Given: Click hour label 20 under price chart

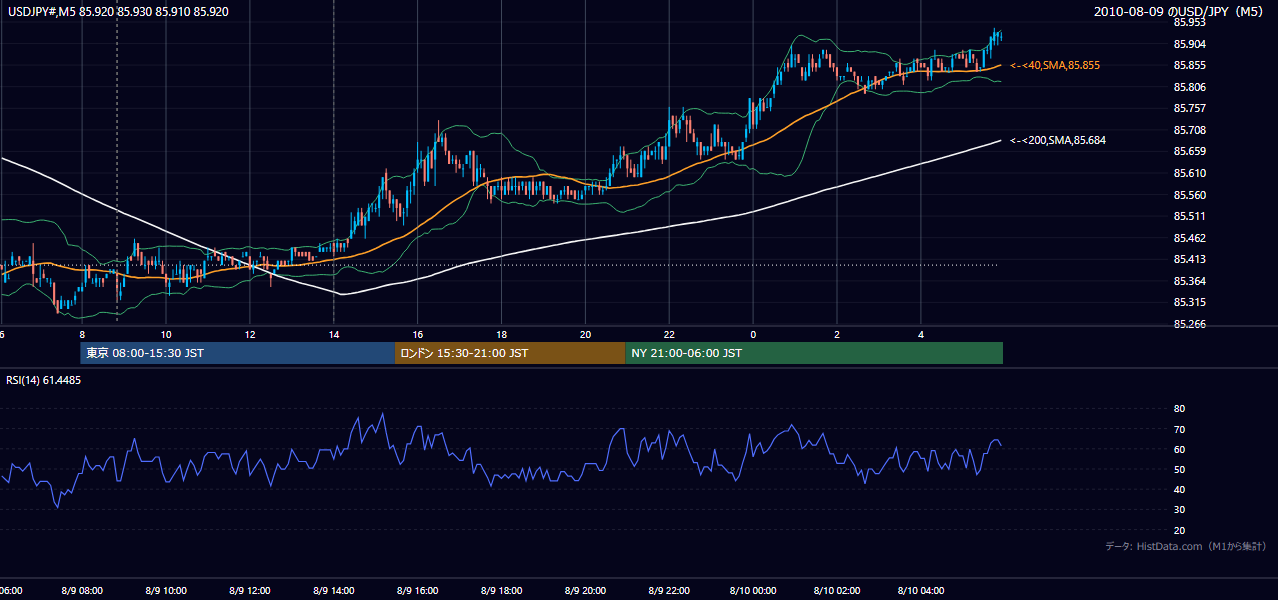Looking at the screenshot, I should coord(586,334).
